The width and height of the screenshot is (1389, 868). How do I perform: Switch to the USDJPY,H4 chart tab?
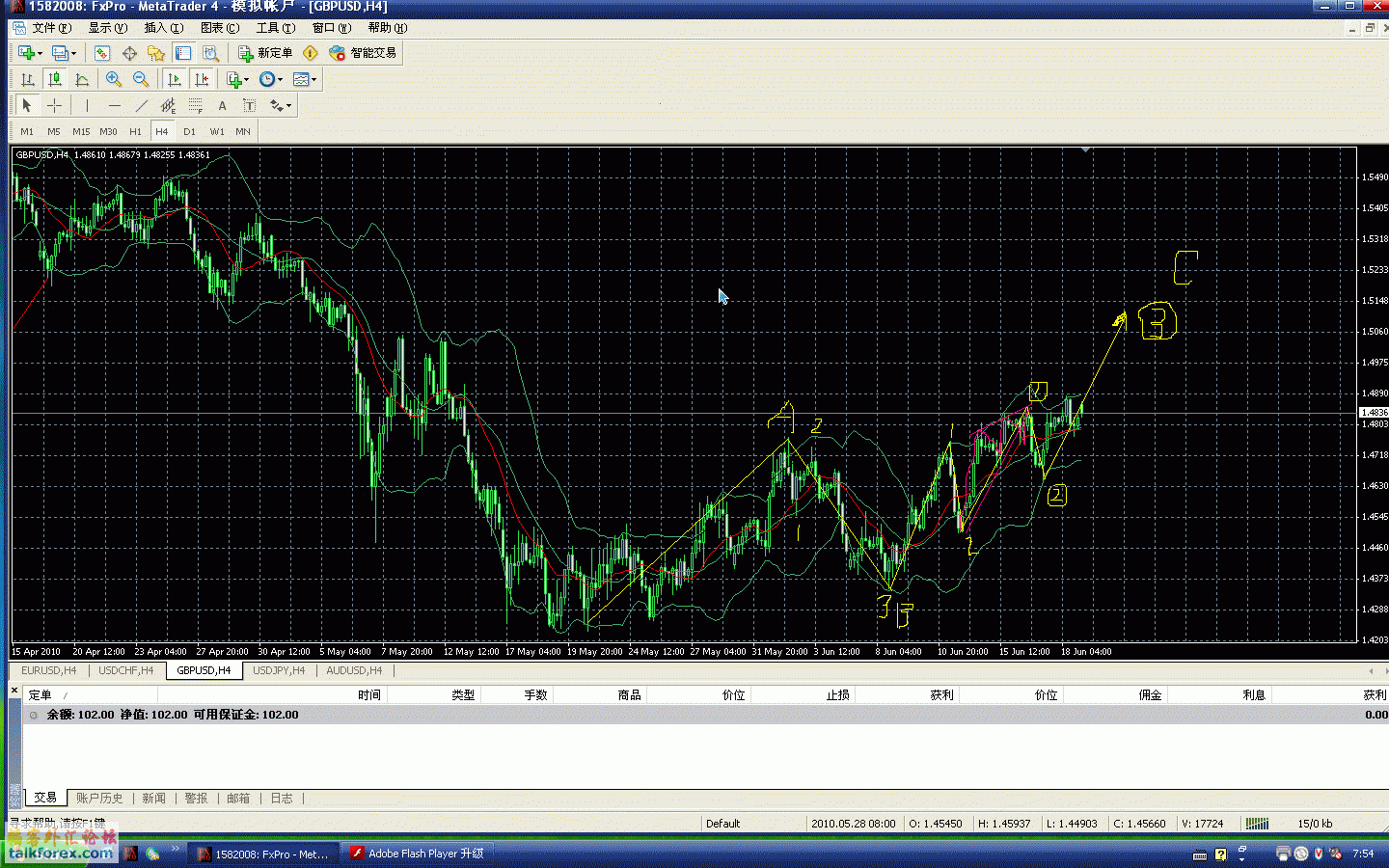pyautogui.click(x=279, y=670)
